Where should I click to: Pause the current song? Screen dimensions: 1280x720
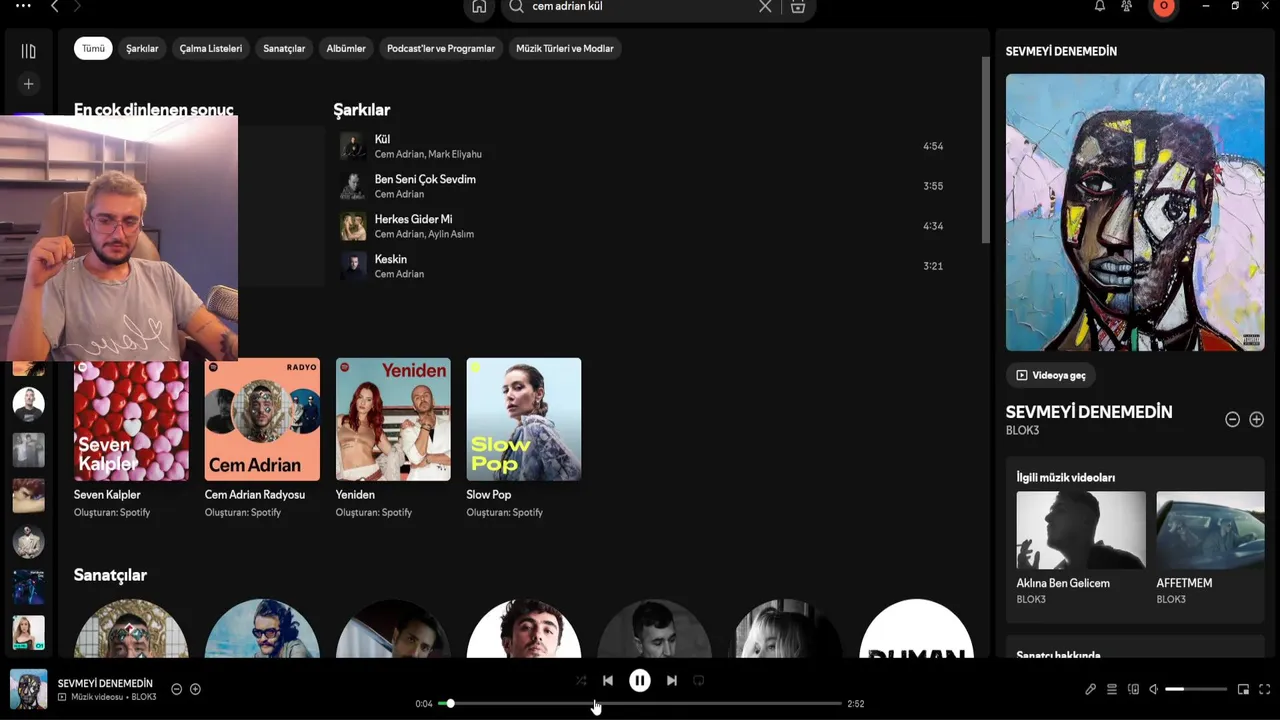click(x=640, y=680)
